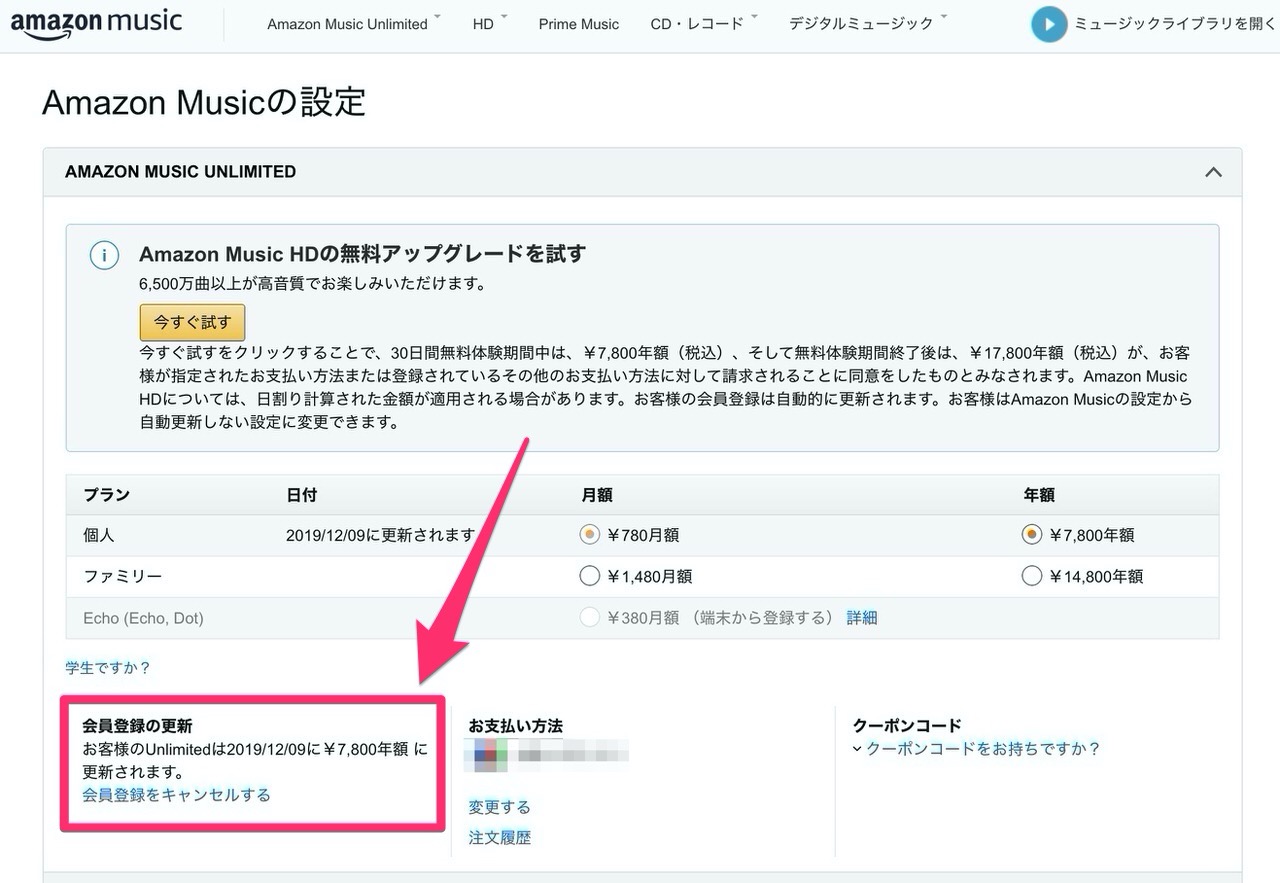Click the info icon in the HD upgrade box
The image size is (1280, 883).
click(104, 255)
